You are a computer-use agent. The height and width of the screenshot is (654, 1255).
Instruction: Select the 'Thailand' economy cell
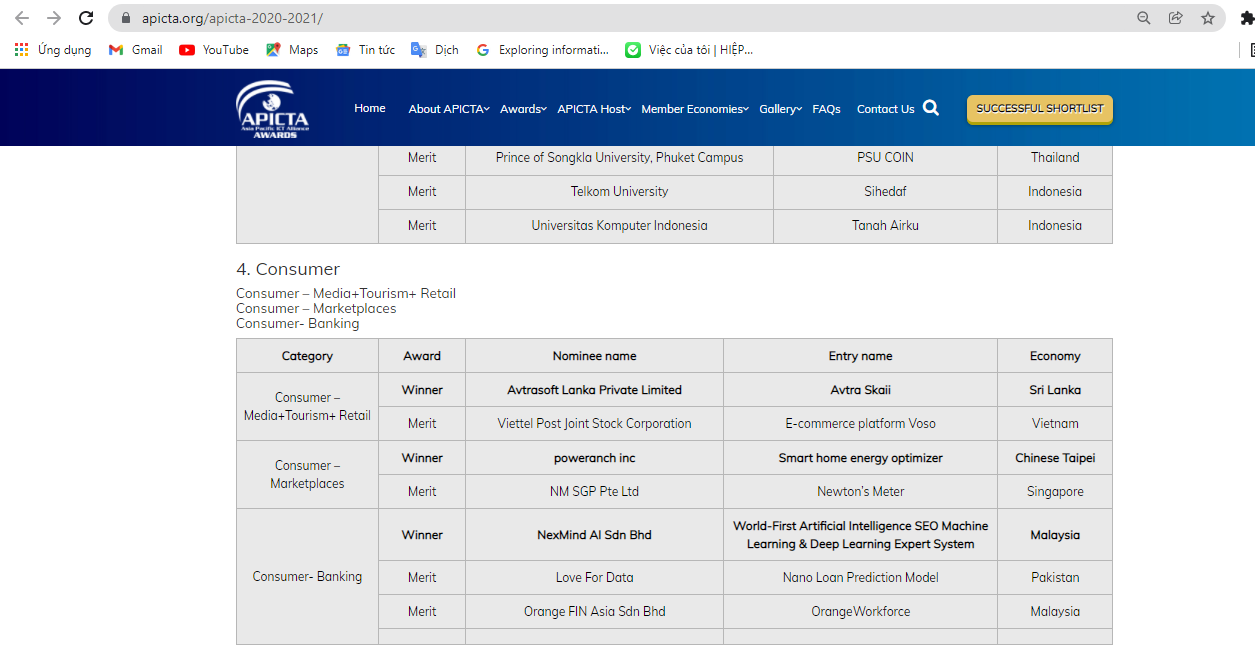point(1055,158)
